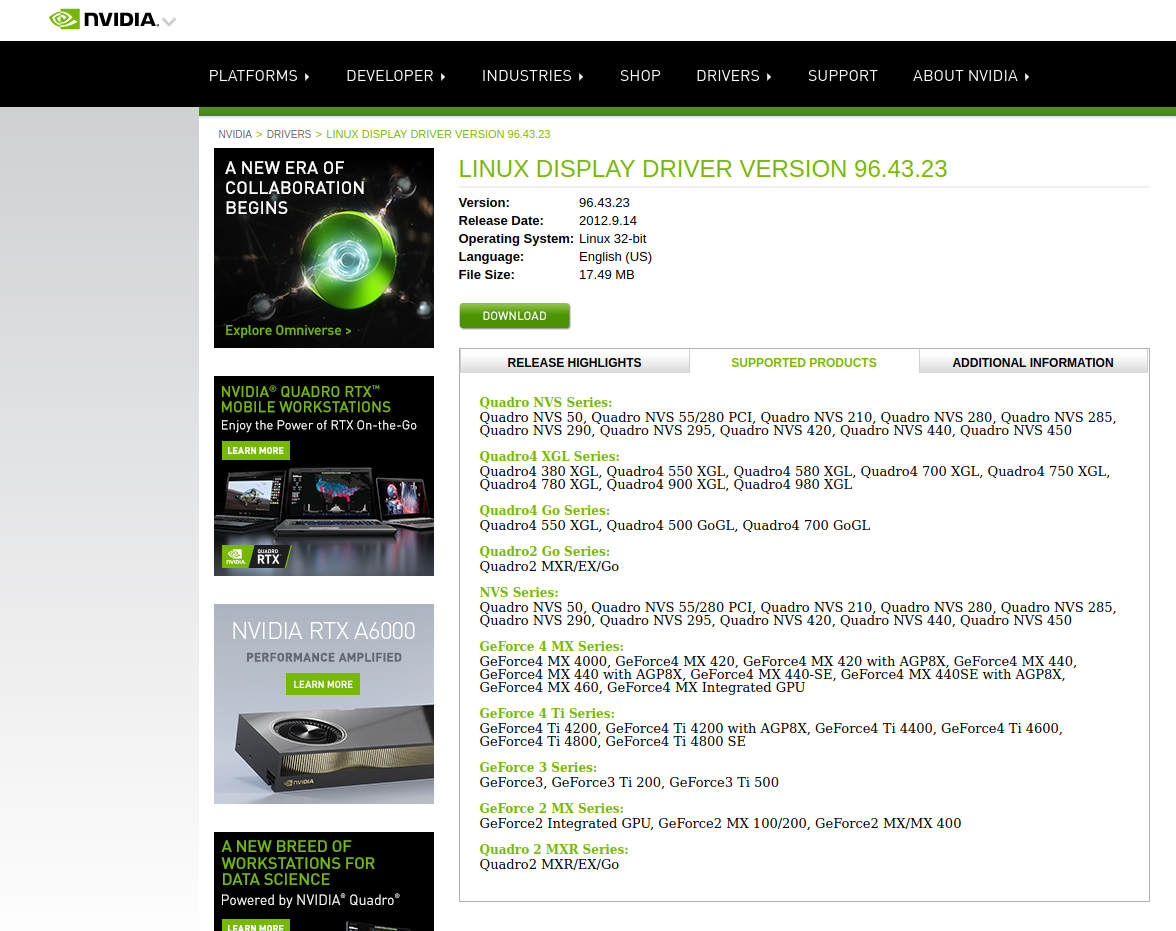Screen dimensions: 1176x931
Task: Go to the Shop page
Action: point(640,76)
